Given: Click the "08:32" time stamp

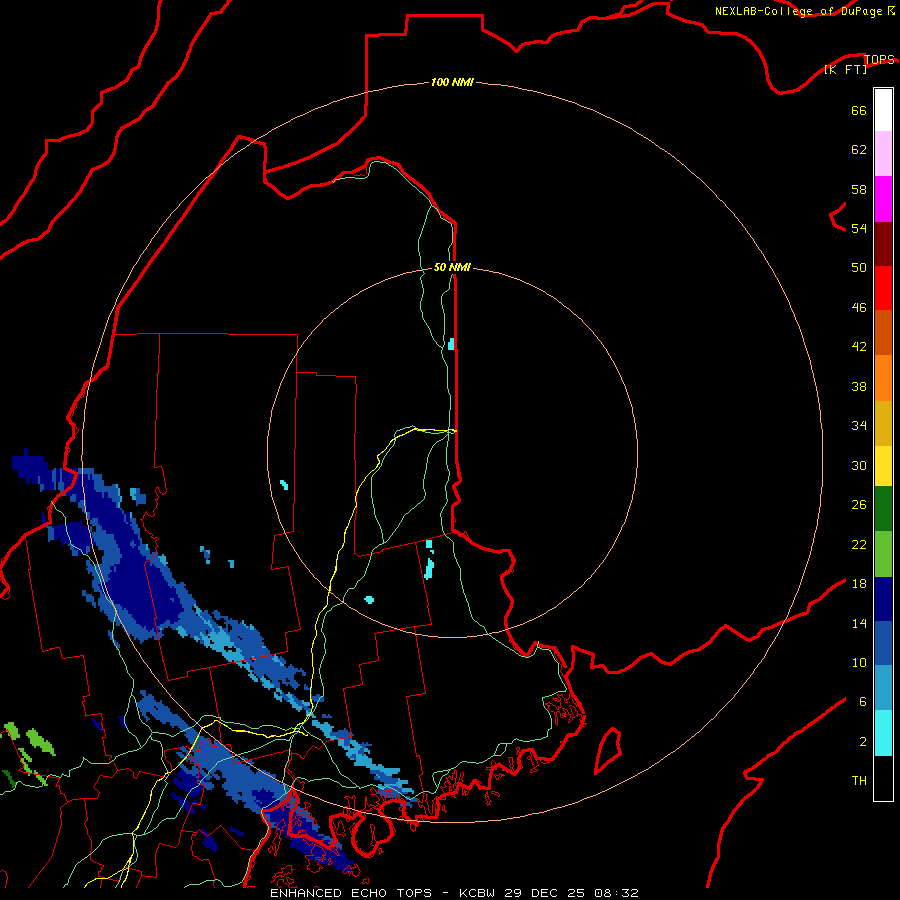Looking at the screenshot, I should tap(616, 893).
